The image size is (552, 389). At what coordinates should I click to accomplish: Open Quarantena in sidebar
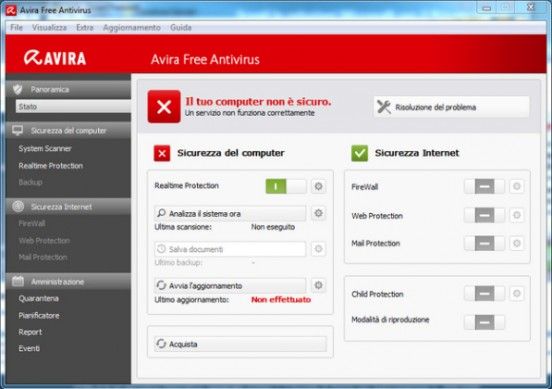point(39,299)
